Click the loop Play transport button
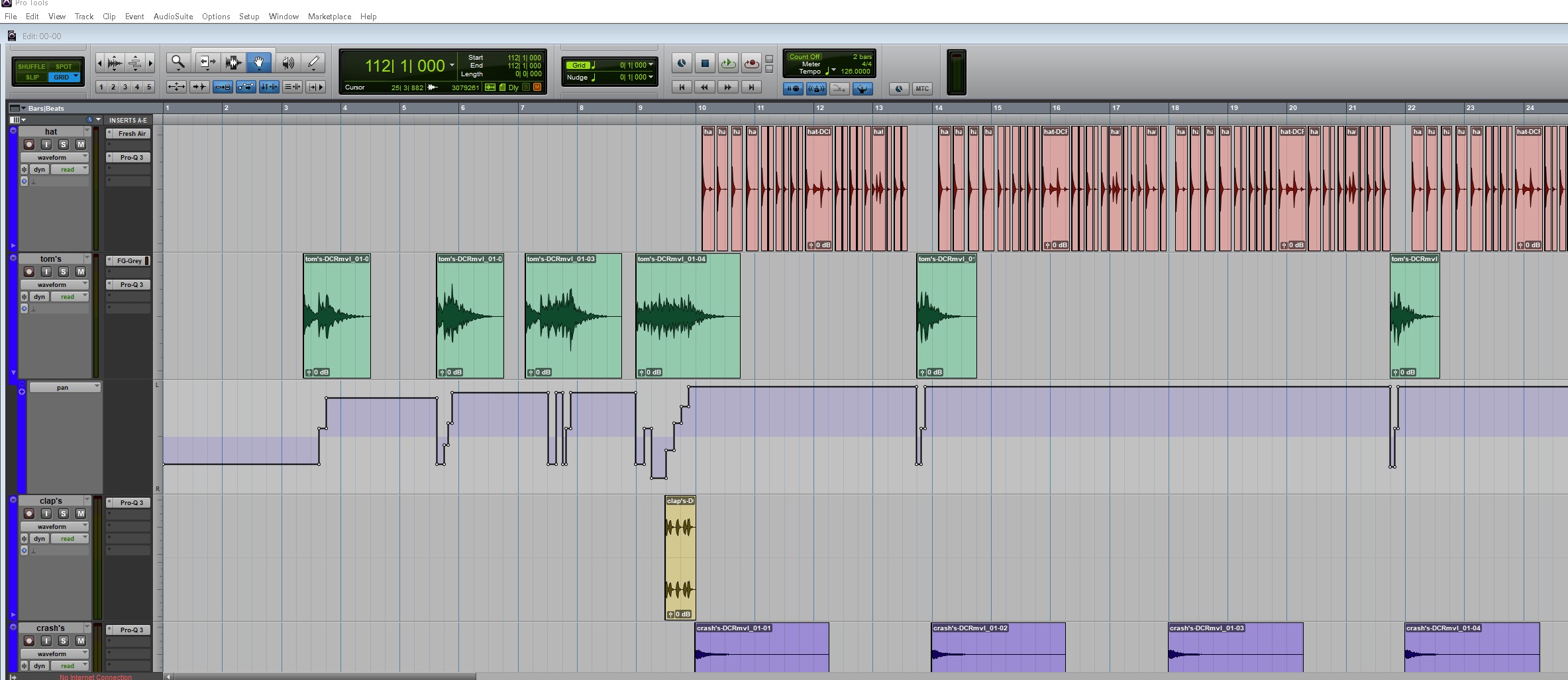1568x680 pixels. pyautogui.click(x=728, y=64)
